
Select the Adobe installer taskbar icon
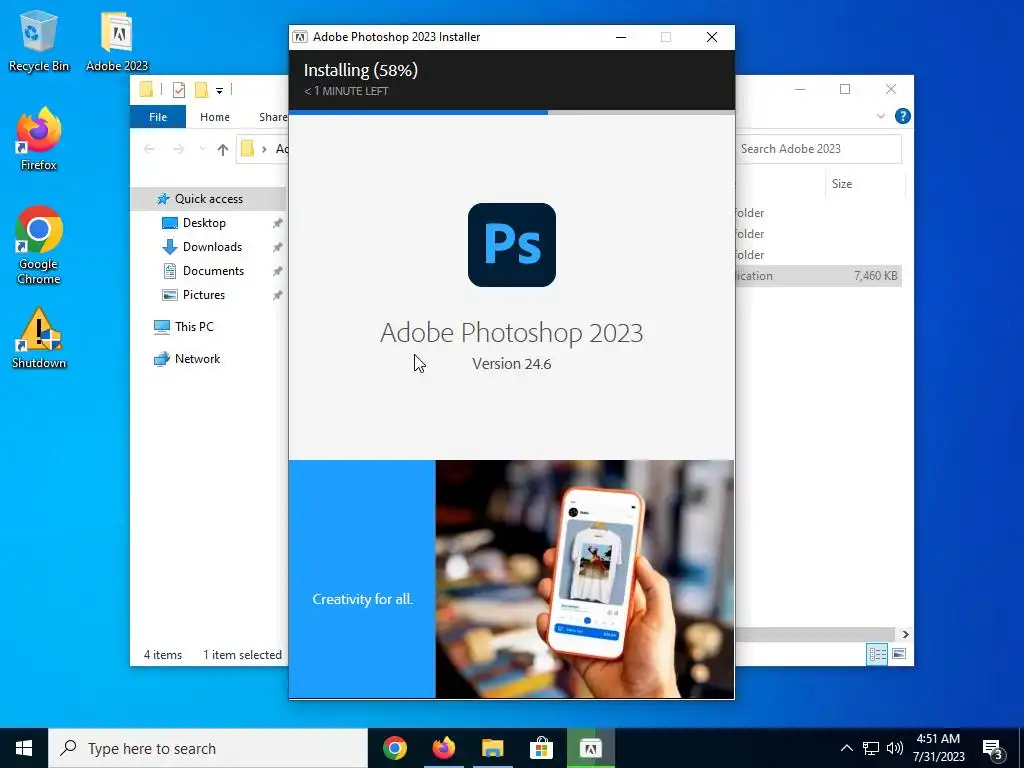pyautogui.click(x=590, y=748)
